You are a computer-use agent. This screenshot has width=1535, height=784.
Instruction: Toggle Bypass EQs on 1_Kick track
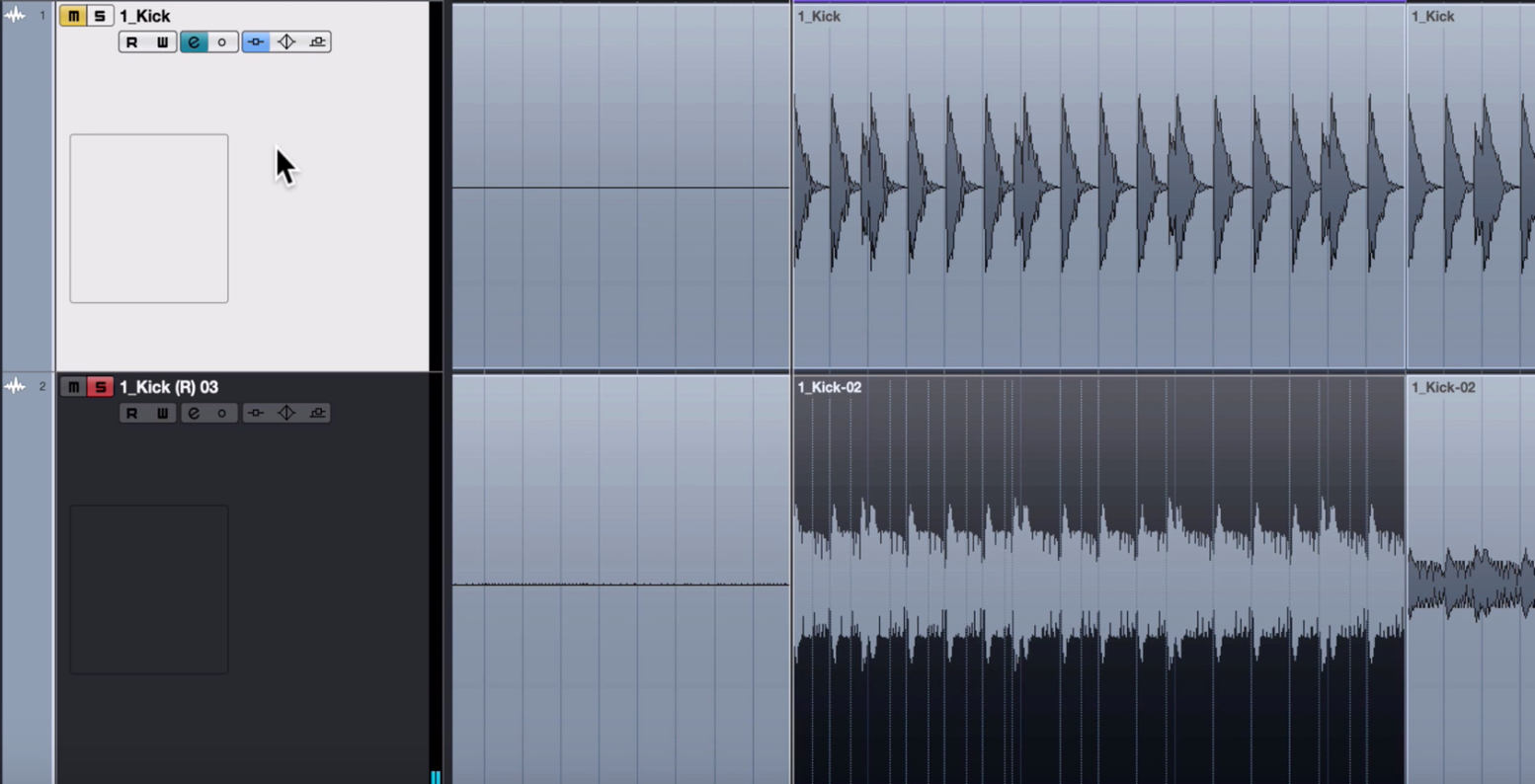pyautogui.click(x=286, y=41)
